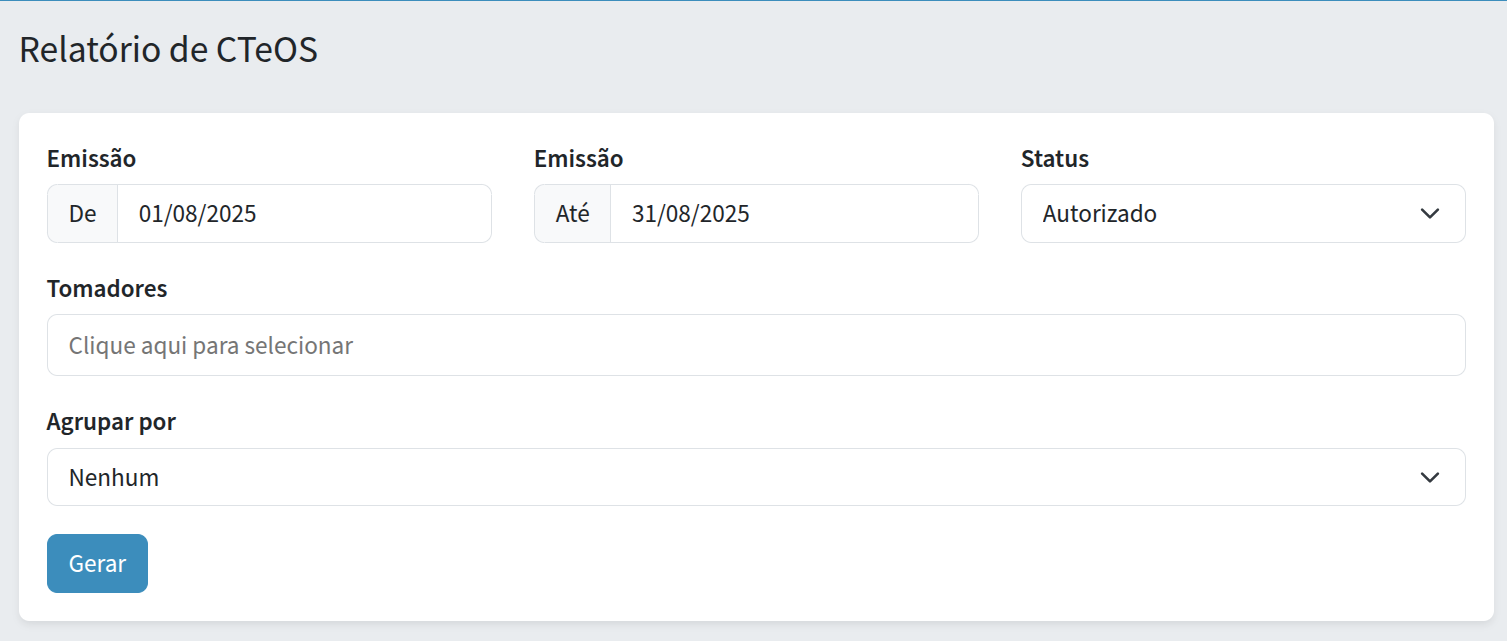Click the Status field label
This screenshot has height=641, width=1507.
coord(1054,158)
